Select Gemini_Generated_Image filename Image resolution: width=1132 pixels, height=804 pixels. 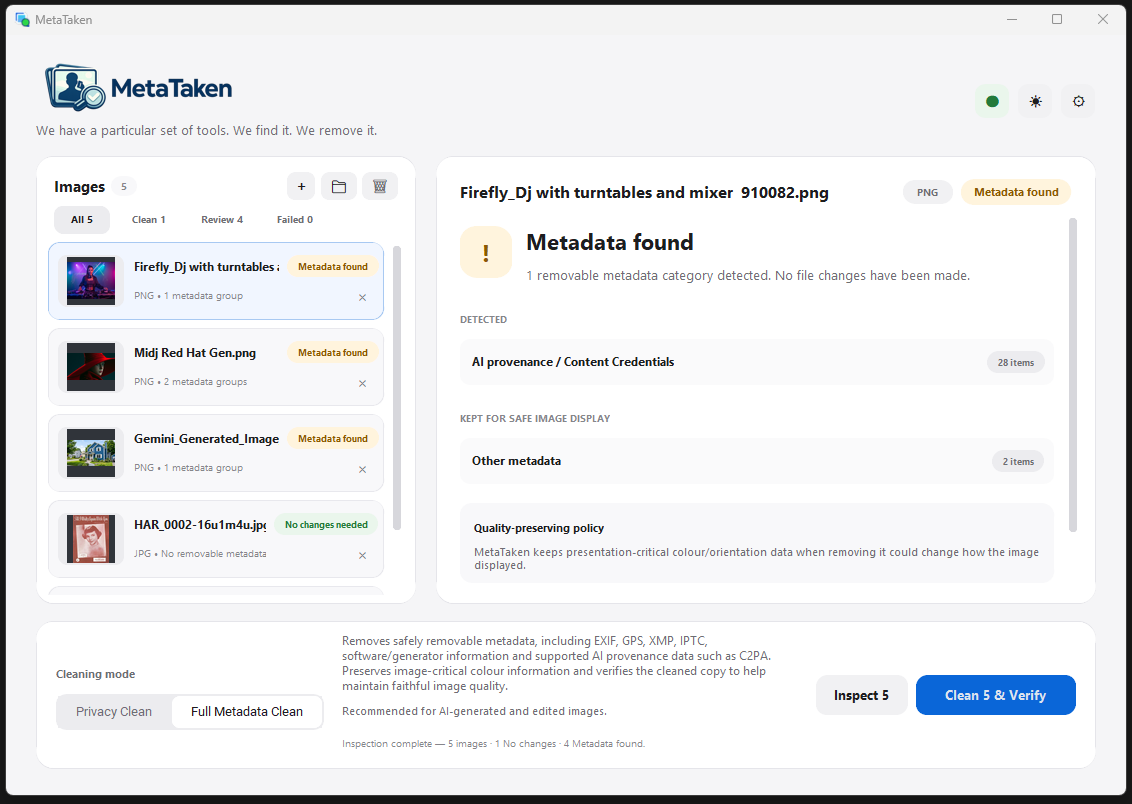point(206,439)
